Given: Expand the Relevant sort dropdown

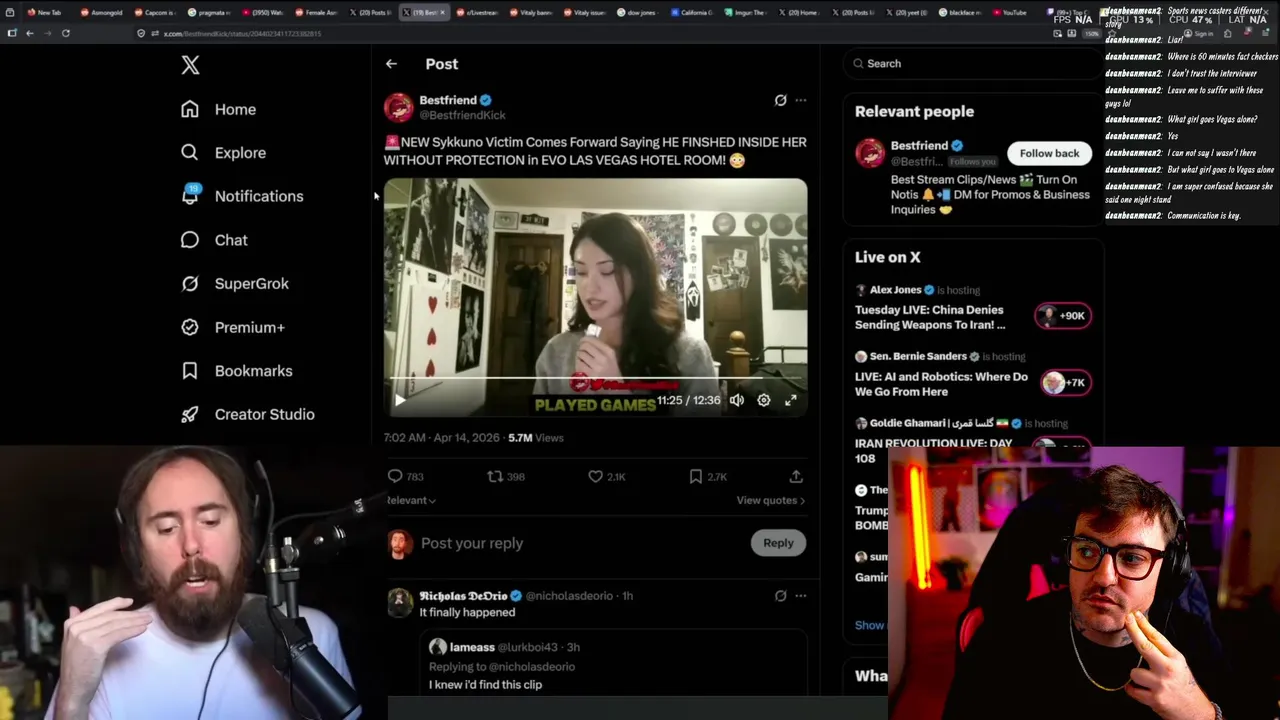Looking at the screenshot, I should click(411, 500).
